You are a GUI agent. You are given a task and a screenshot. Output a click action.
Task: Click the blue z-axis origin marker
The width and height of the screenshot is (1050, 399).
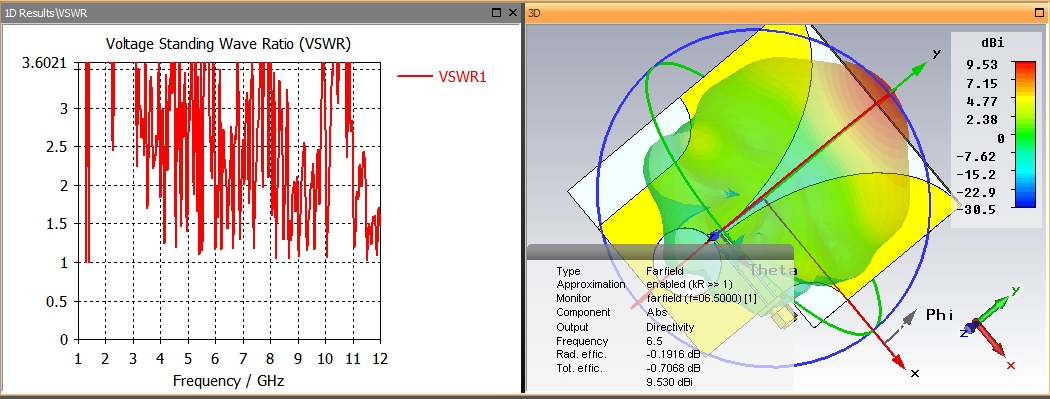pyautogui.click(x=714, y=236)
